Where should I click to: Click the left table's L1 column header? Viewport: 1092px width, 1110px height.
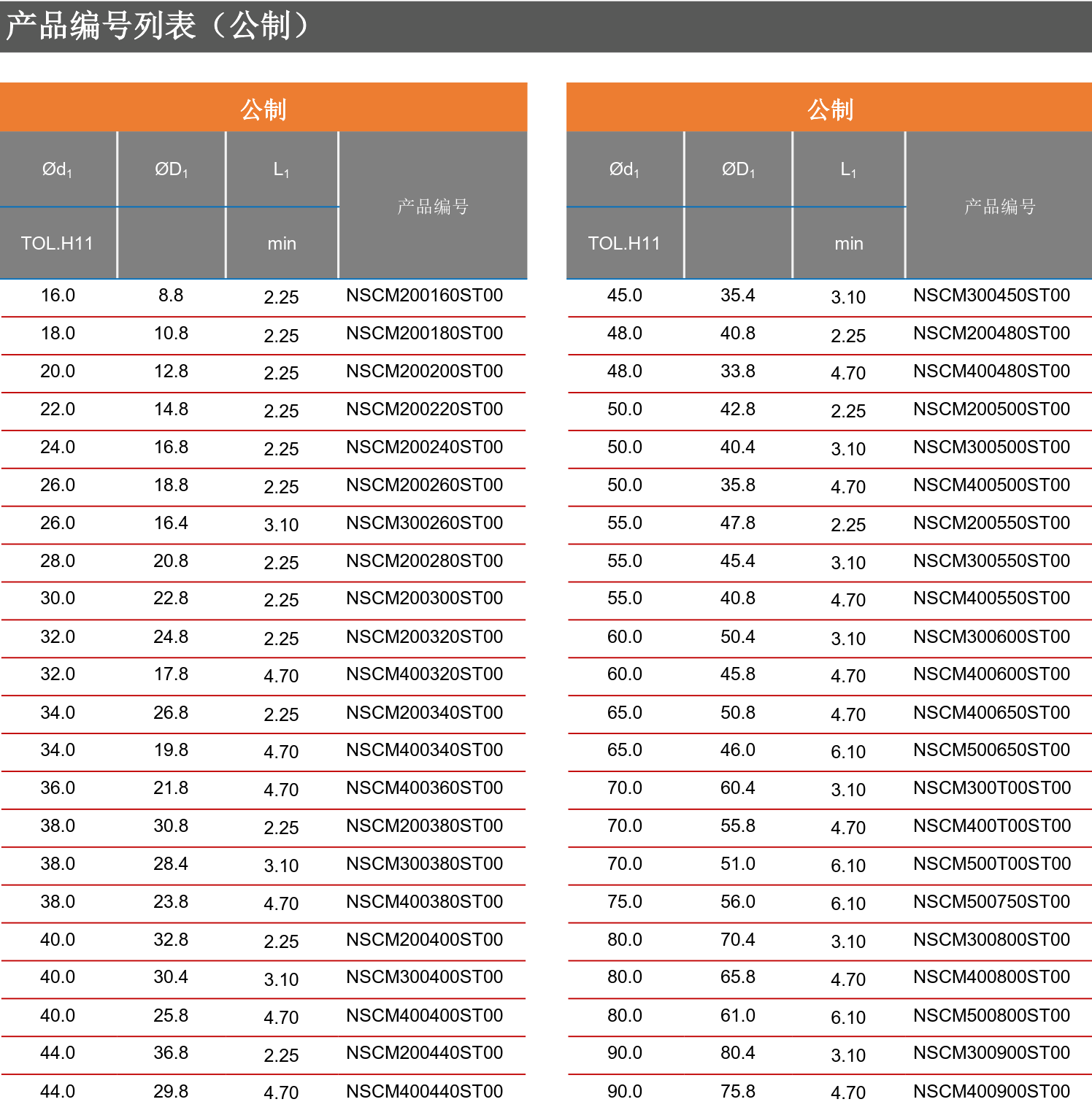click(281, 169)
